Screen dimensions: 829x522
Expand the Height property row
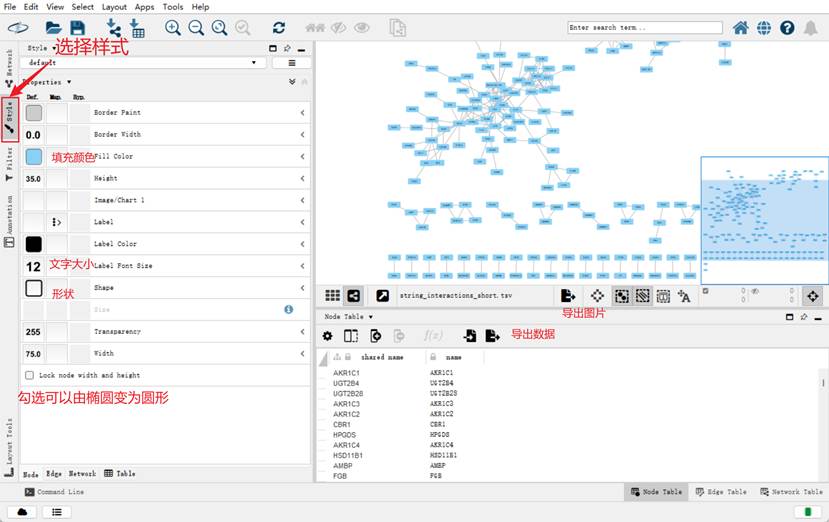coord(302,179)
